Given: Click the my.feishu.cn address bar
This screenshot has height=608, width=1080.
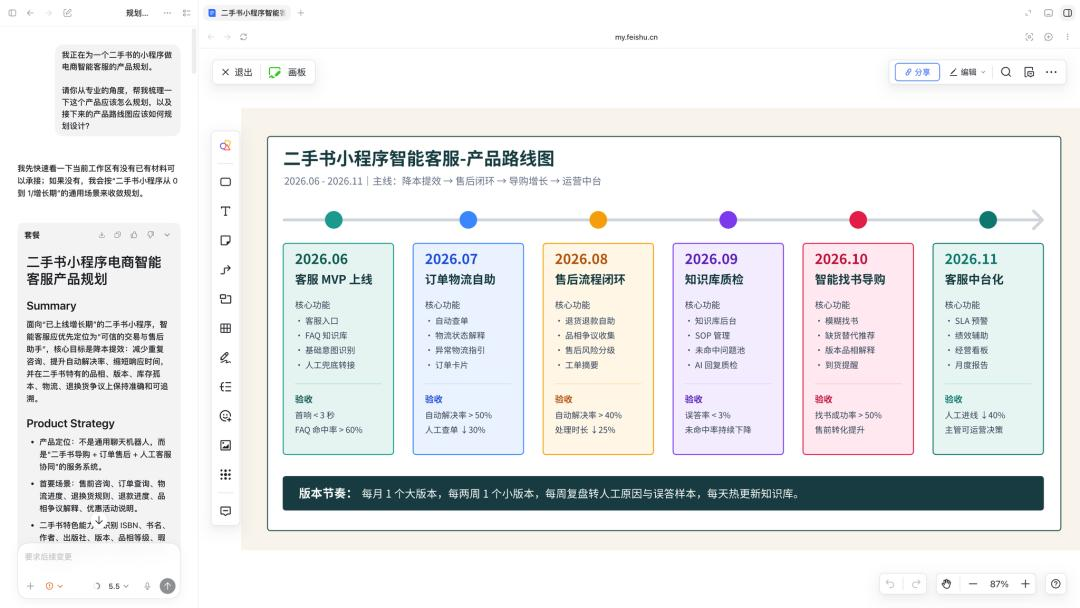Looking at the screenshot, I should pyautogui.click(x=636, y=37).
